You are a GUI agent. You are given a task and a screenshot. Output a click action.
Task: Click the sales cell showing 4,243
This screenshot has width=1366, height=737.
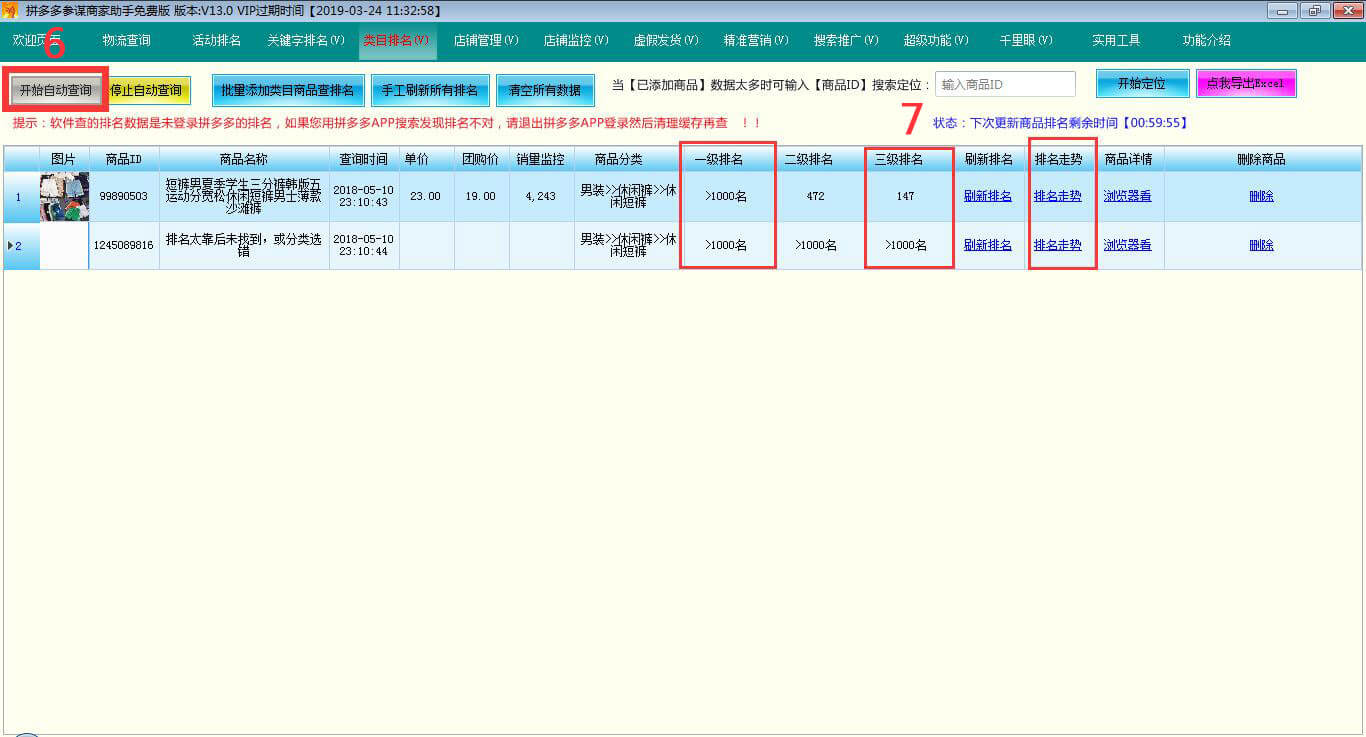pyautogui.click(x=541, y=196)
